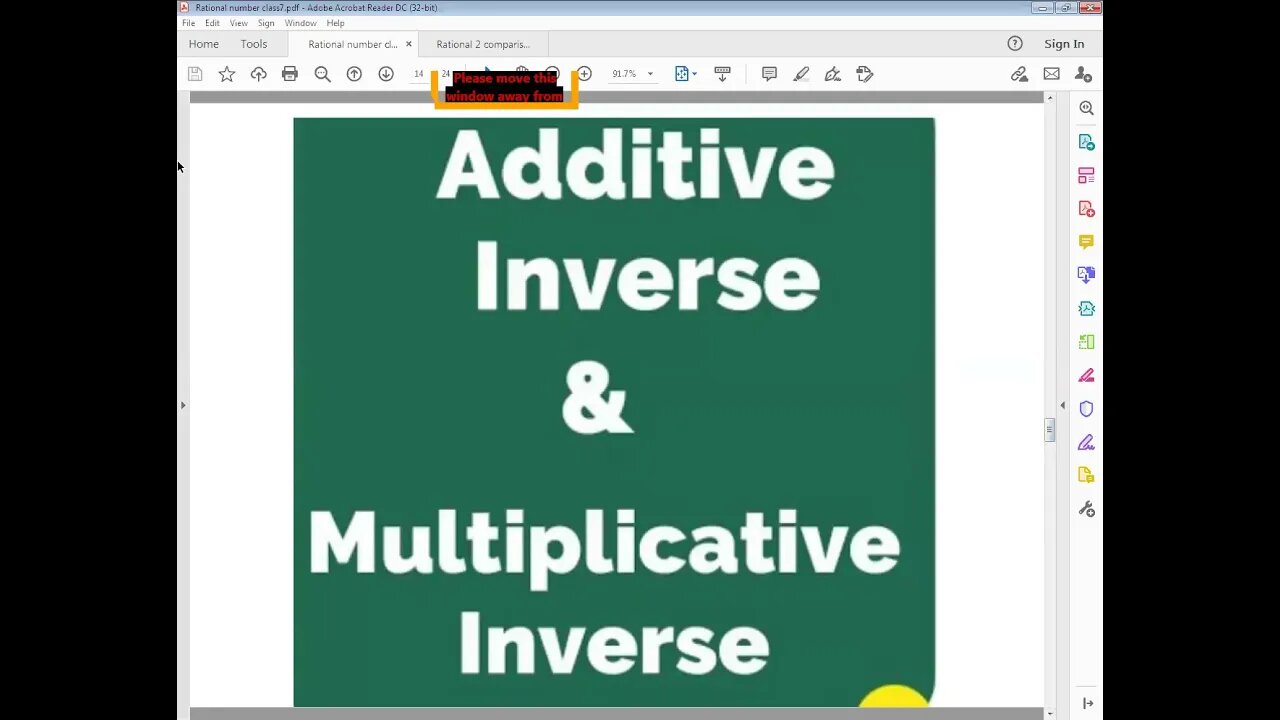The width and height of the screenshot is (1280, 720).
Task: Click the stamp tool in toolbar
Action: click(x=865, y=74)
